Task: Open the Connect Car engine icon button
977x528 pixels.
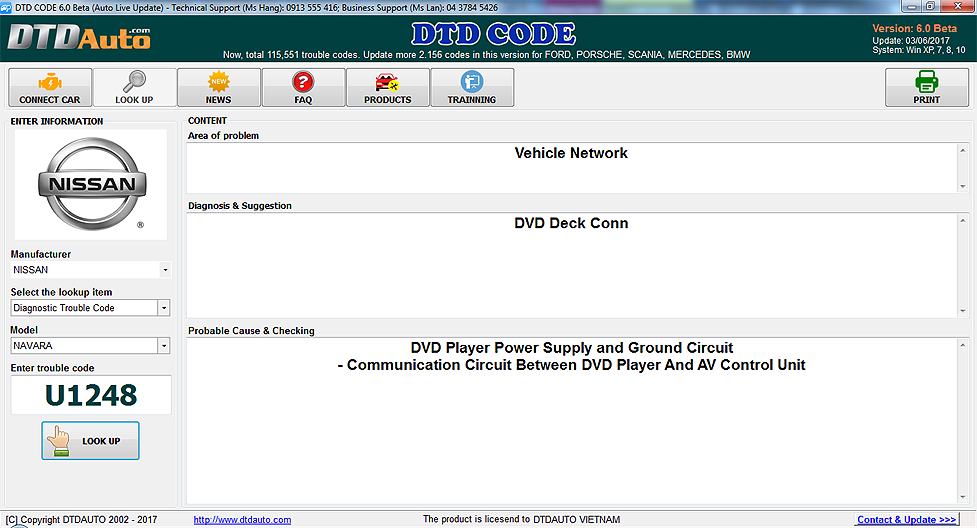Action: point(50,87)
